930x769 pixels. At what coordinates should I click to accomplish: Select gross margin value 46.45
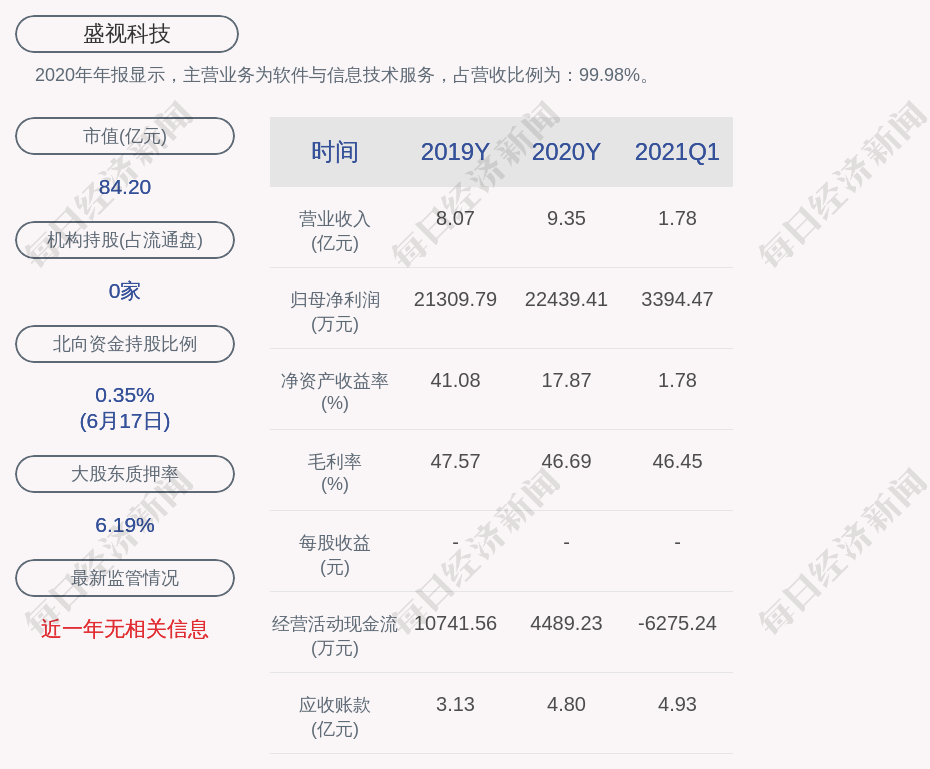click(677, 461)
